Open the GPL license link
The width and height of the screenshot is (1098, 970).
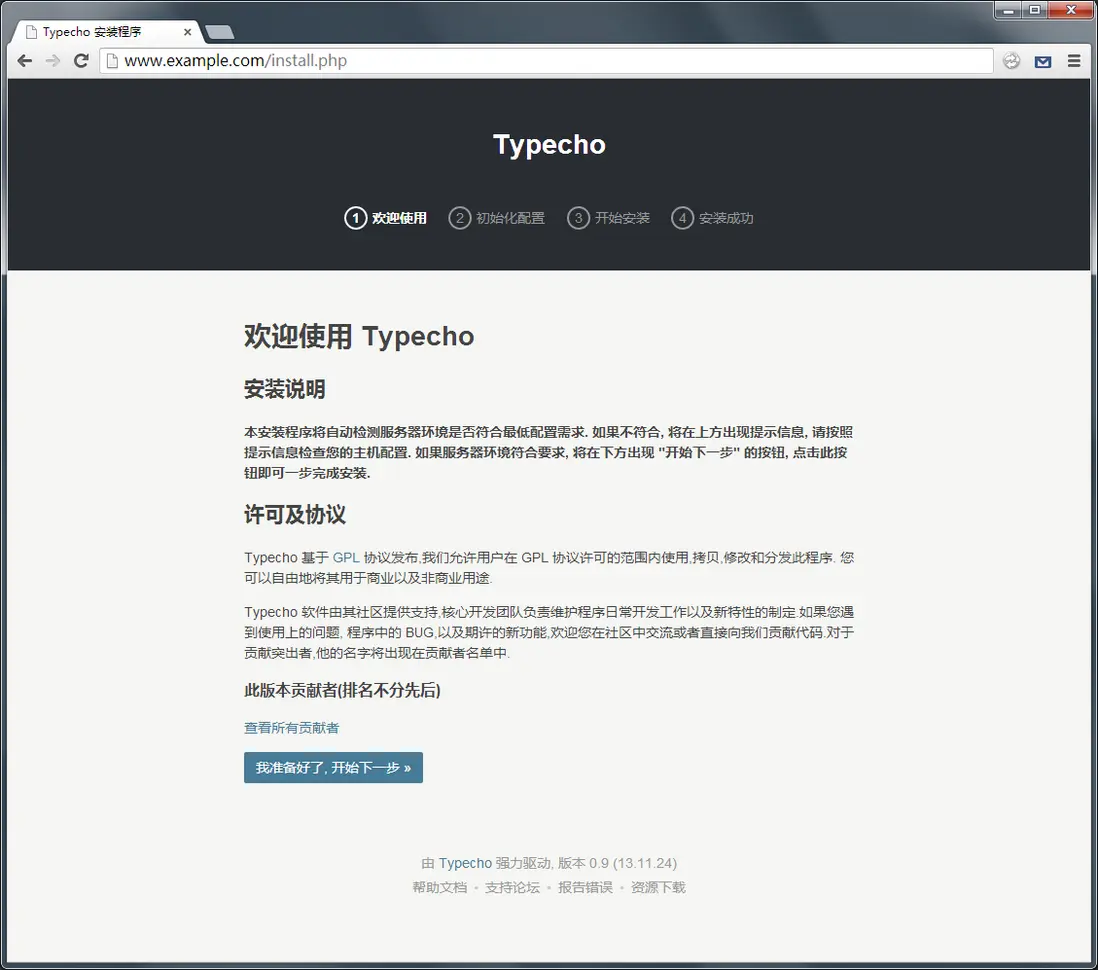pyautogui.click(x=345, y=557)
